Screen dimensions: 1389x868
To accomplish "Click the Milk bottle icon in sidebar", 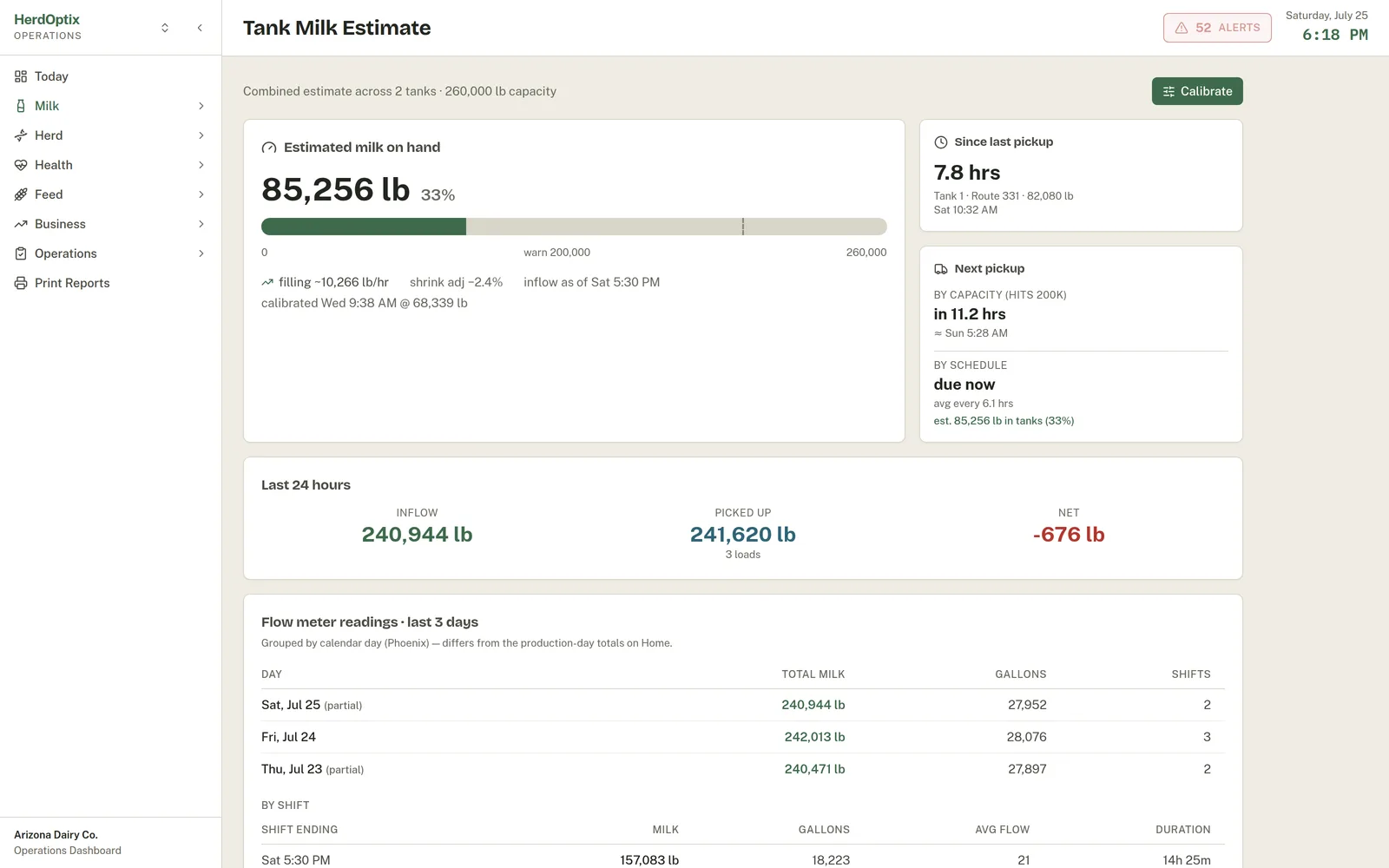I will (x=21, y=106).
